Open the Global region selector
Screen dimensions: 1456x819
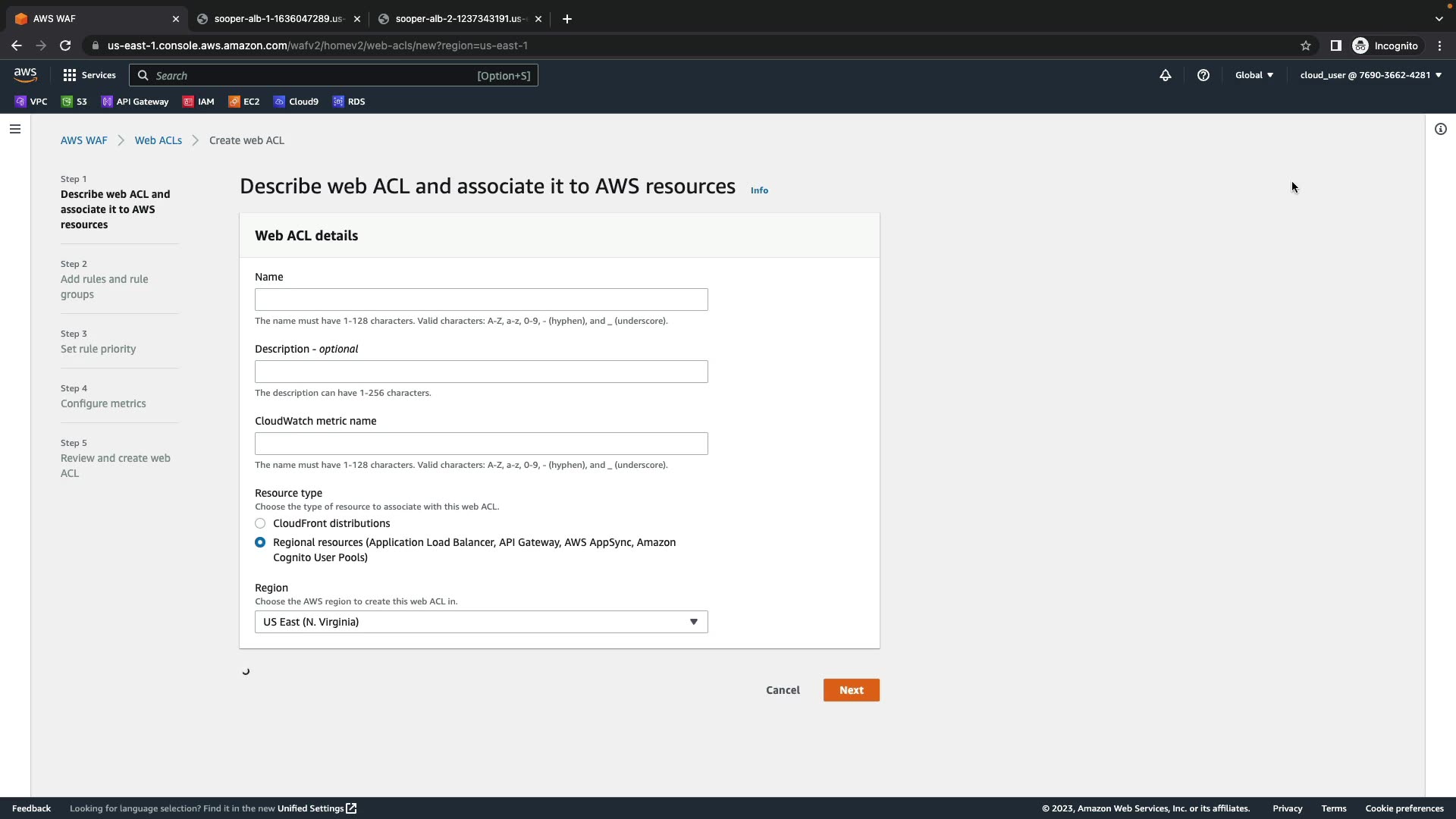click(x=1254, y=75)
